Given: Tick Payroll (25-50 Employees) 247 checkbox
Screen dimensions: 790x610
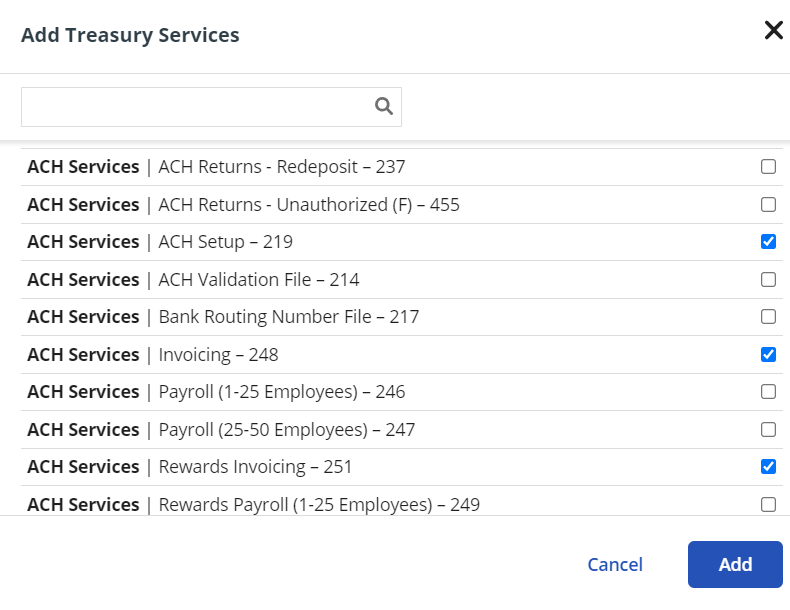Looking at the screenshot, I should coord(768,430).
